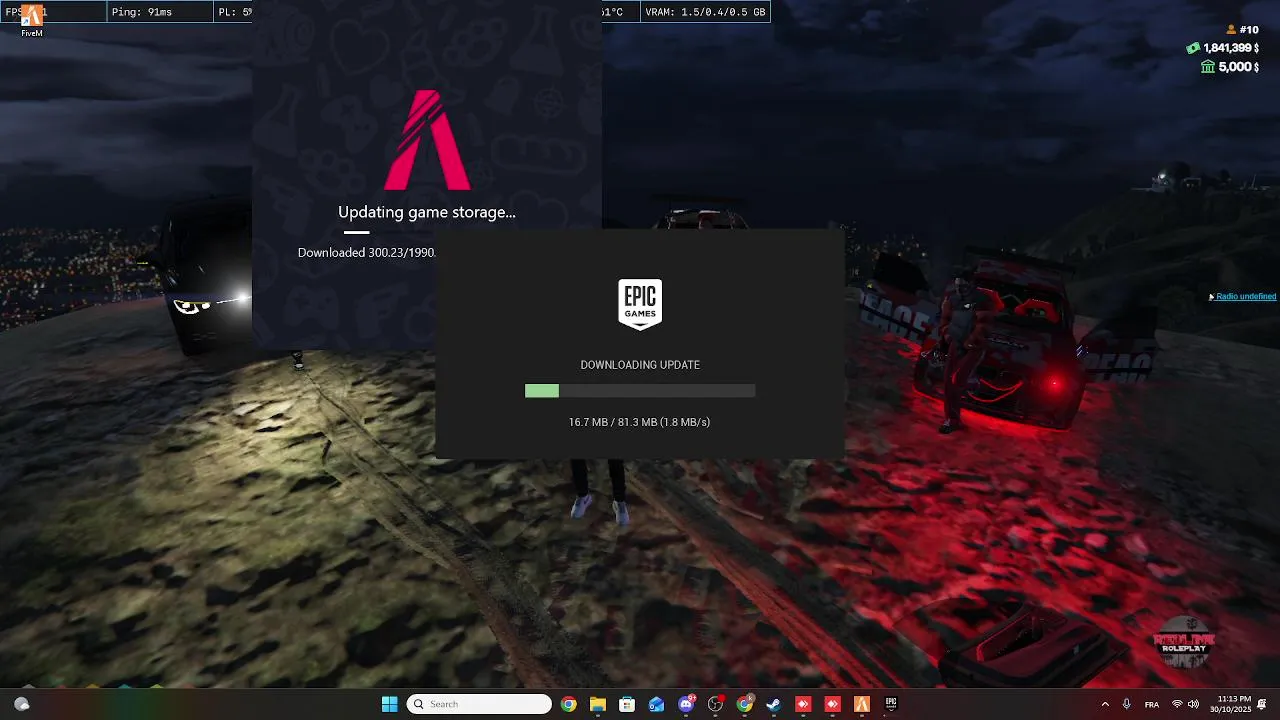Click the green update download progress bar

pyautogui.click(x=640, y=391)
